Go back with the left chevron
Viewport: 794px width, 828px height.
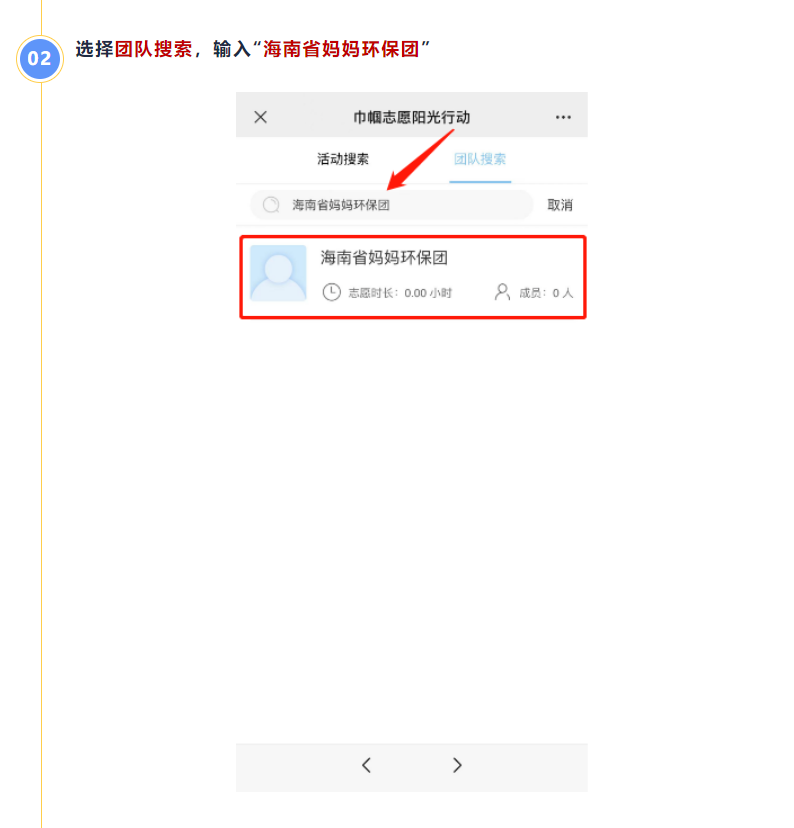[x=366, y=765]
